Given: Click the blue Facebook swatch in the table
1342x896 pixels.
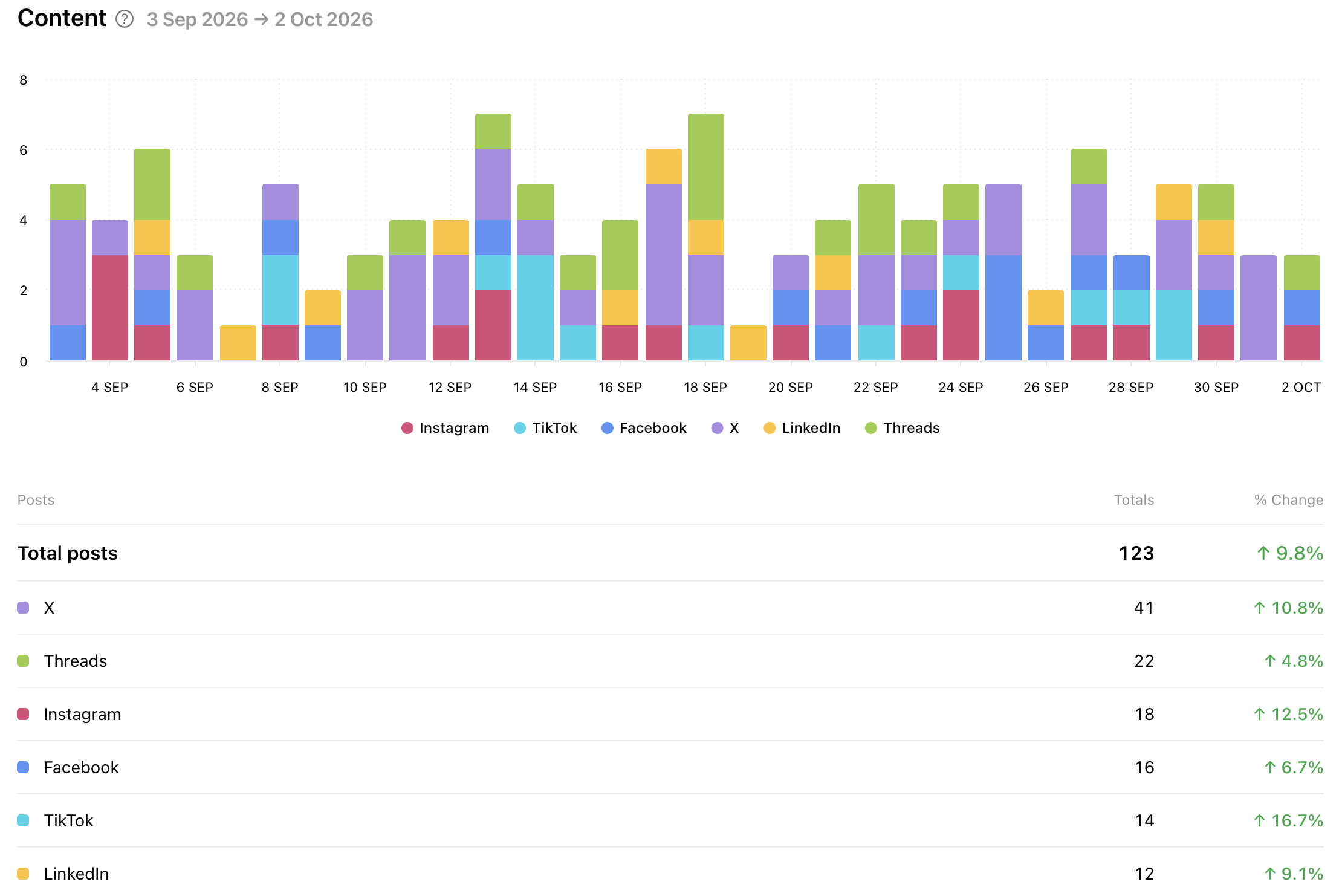Looking at the screenshot, I should [x=23, y=767].
